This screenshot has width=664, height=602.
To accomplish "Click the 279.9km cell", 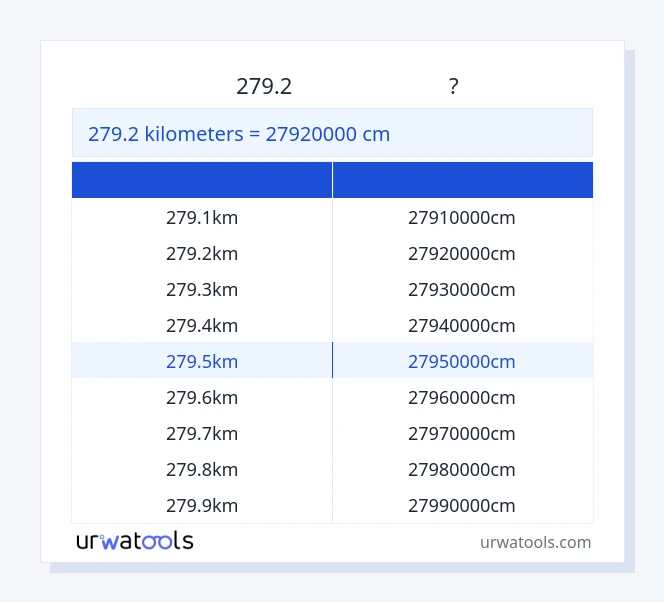I will [x=202, y=506].
